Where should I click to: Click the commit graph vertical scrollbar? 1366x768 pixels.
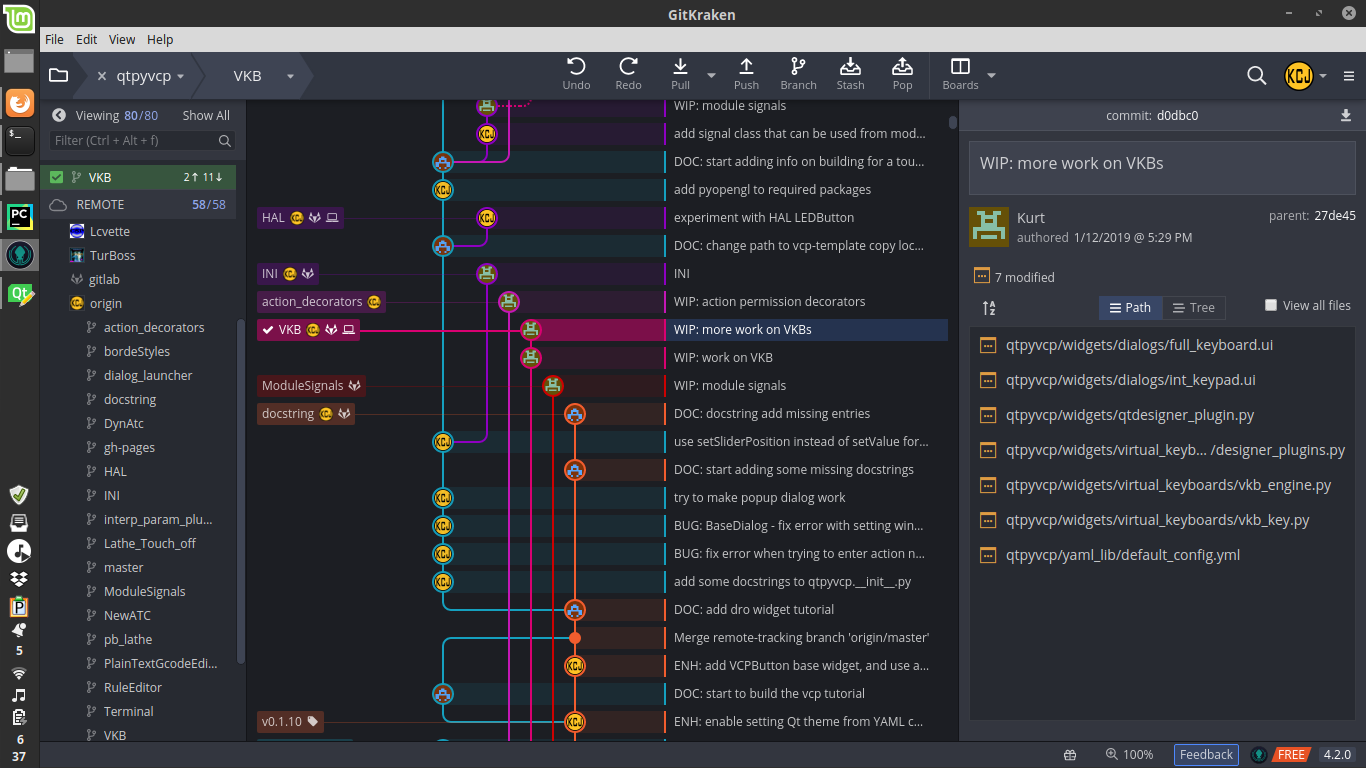click(953, 123)
